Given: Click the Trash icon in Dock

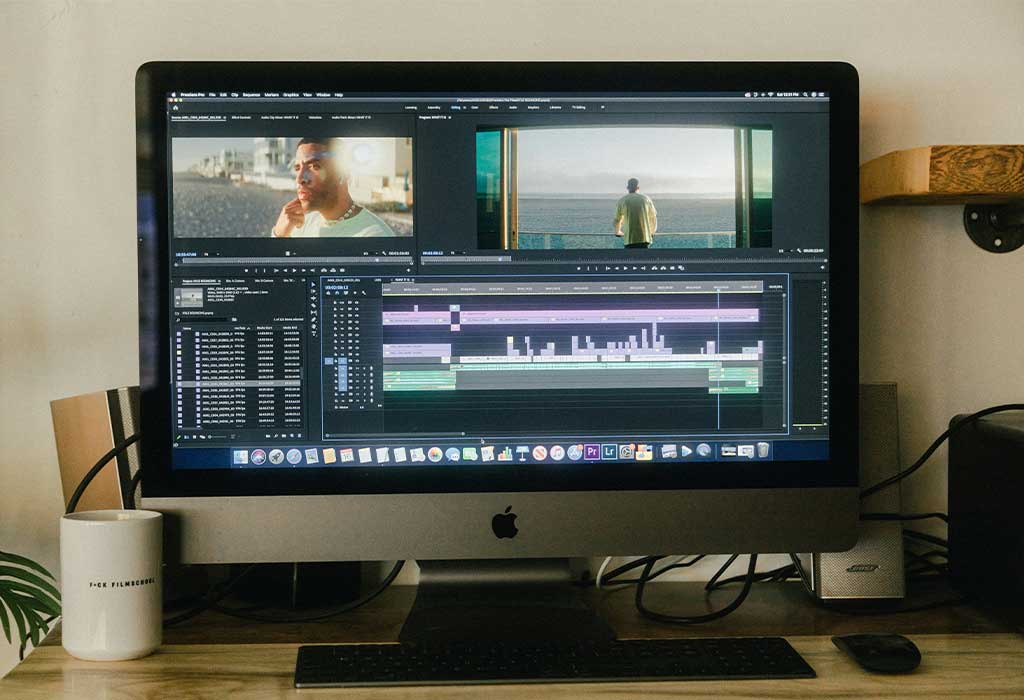Looking at the screenshot, I should tap(763, 451).
